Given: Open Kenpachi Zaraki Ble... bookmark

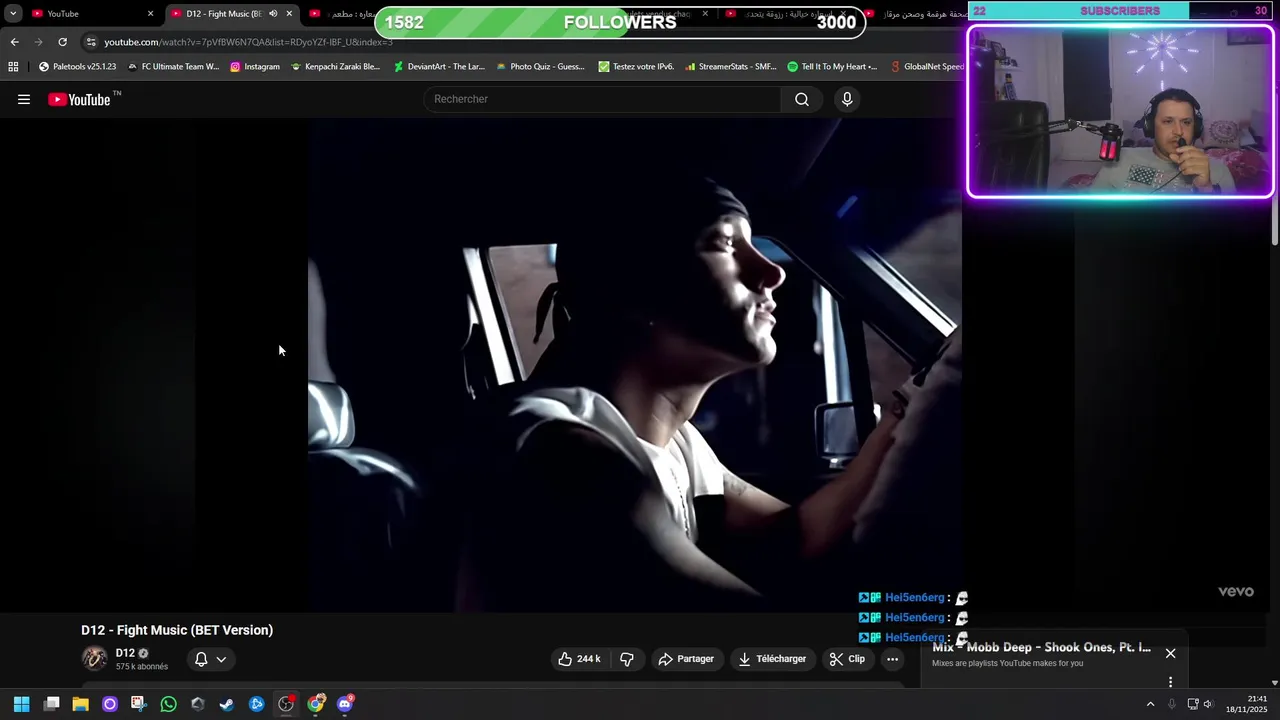Looking at the screenshot, I should (335, 67).
